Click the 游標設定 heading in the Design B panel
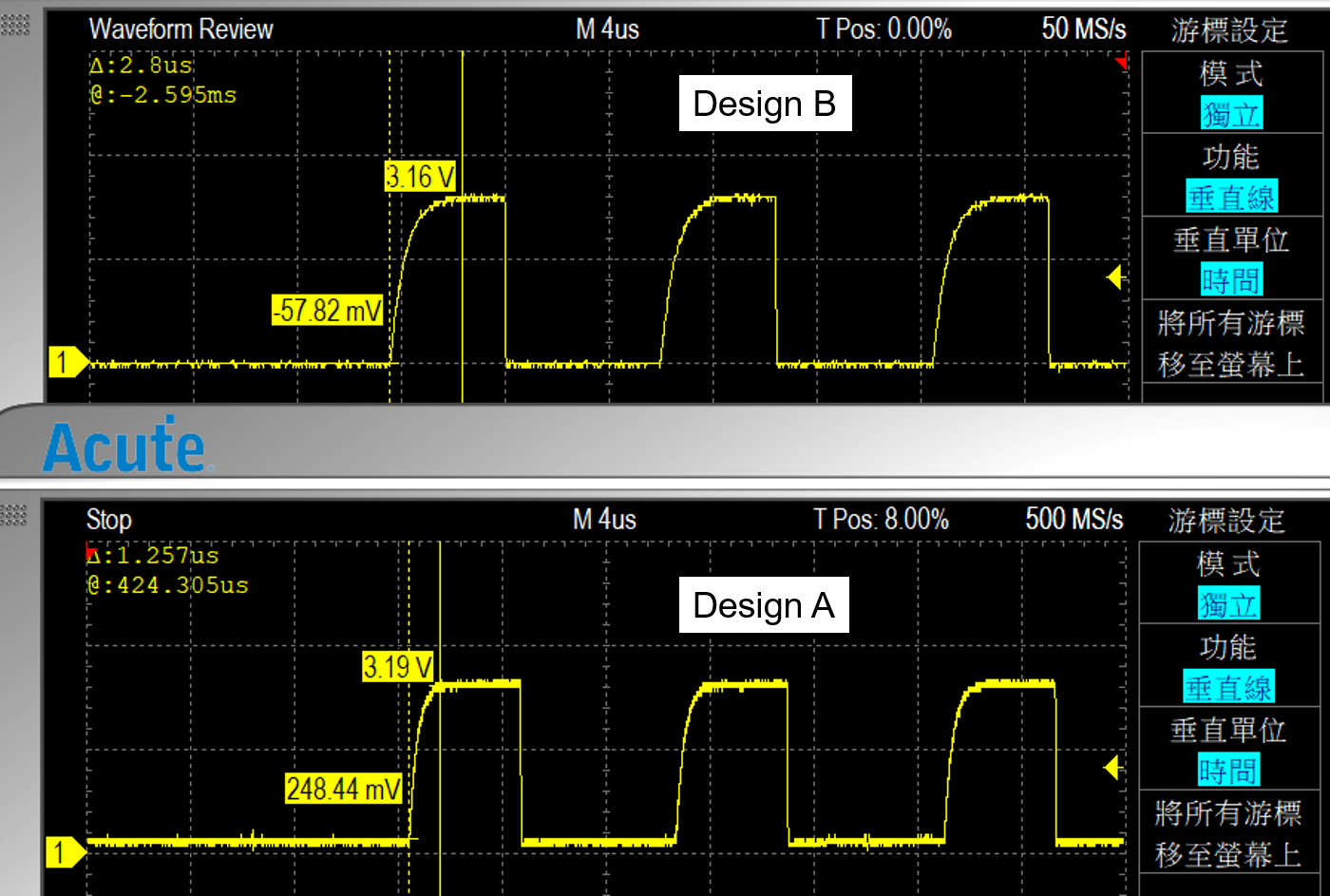 point(1229,30)
